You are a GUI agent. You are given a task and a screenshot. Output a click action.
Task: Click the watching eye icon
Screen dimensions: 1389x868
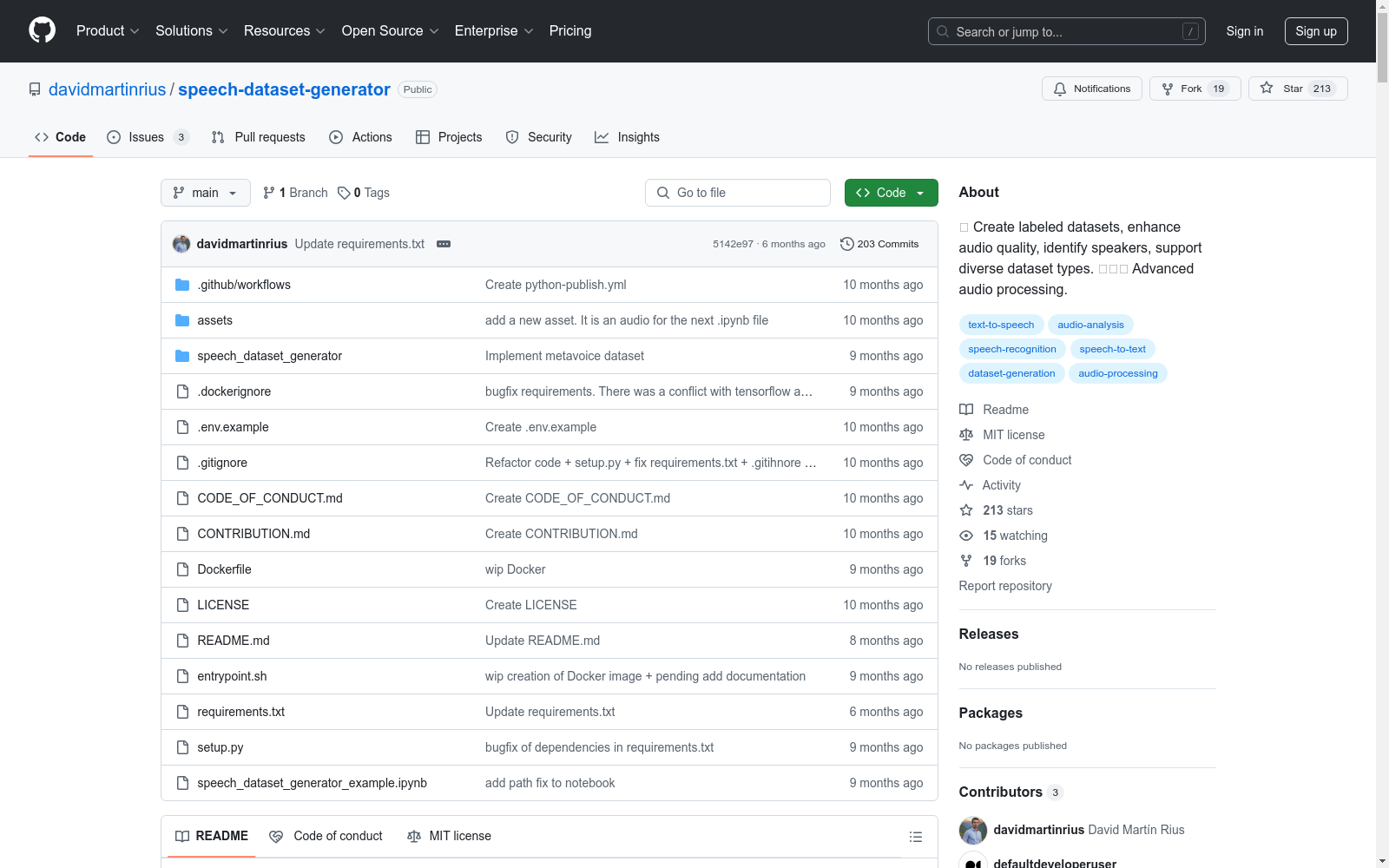[966, 536]
